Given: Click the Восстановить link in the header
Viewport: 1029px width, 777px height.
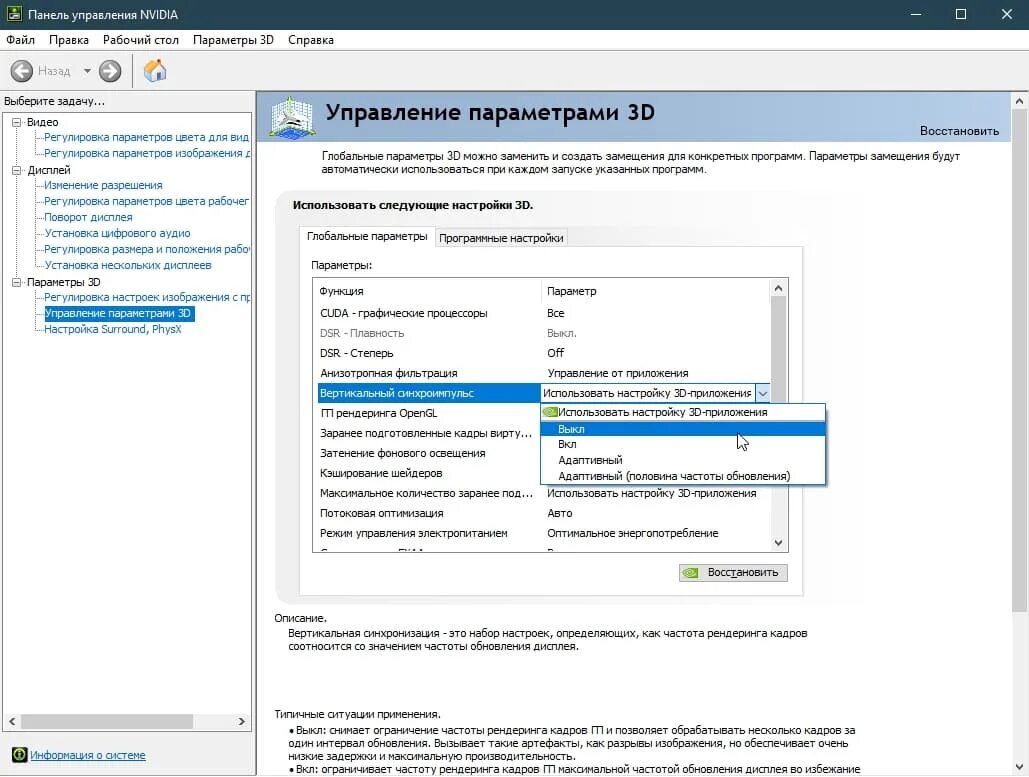Looking at the screenshot, I should coord(959,131).
